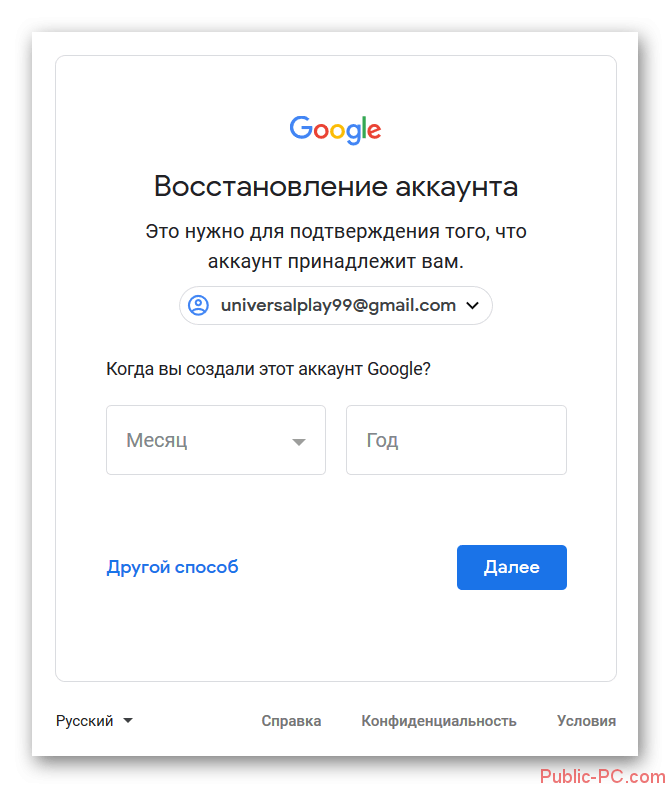Focus the Год input field
This screenshot has width=670, height=788.
pos(456,440)
